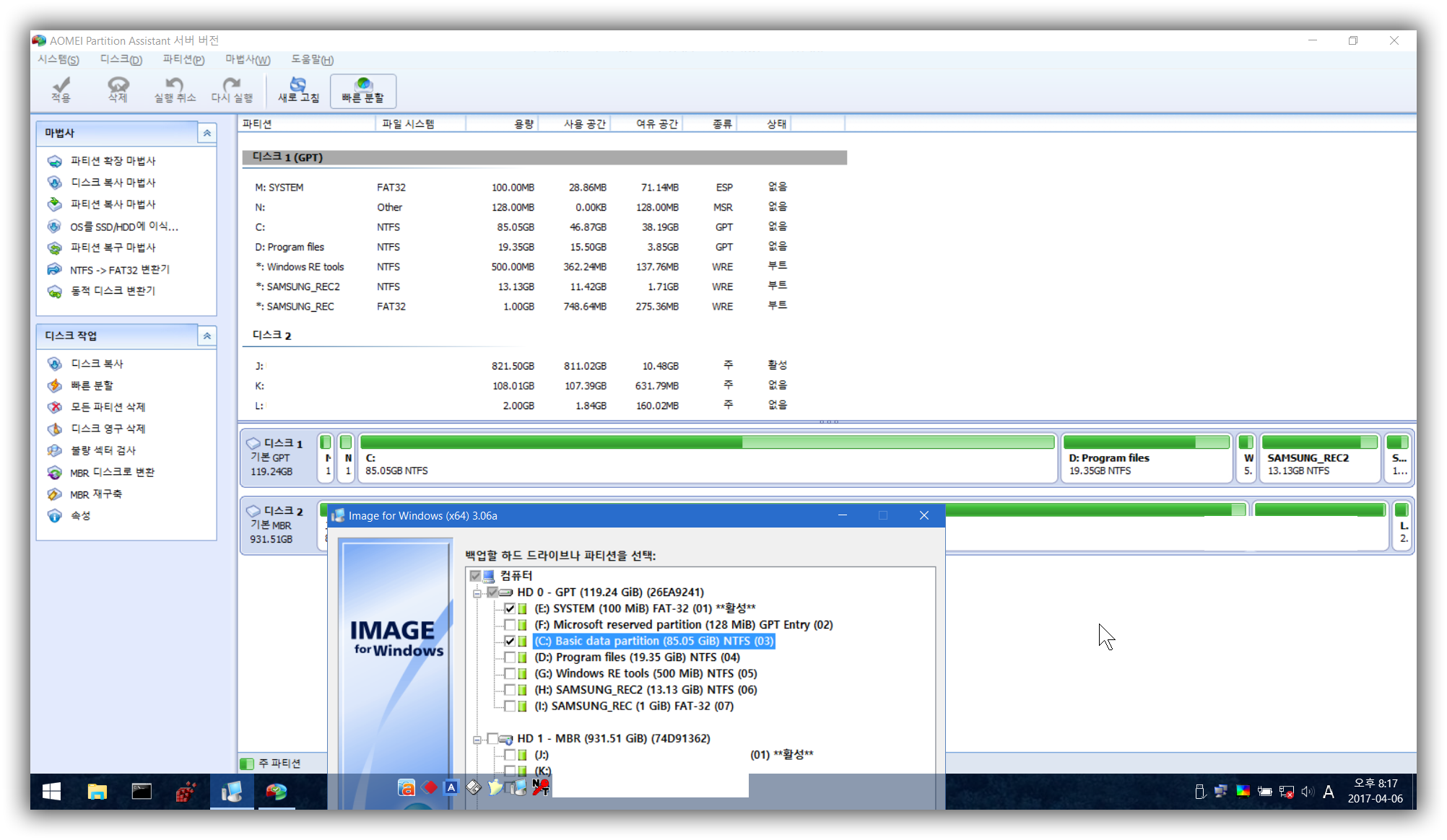This screenshot has height=840, width=1447.
Task: Open the 마법사(W) menu
Action: click(x=248, y=60)
